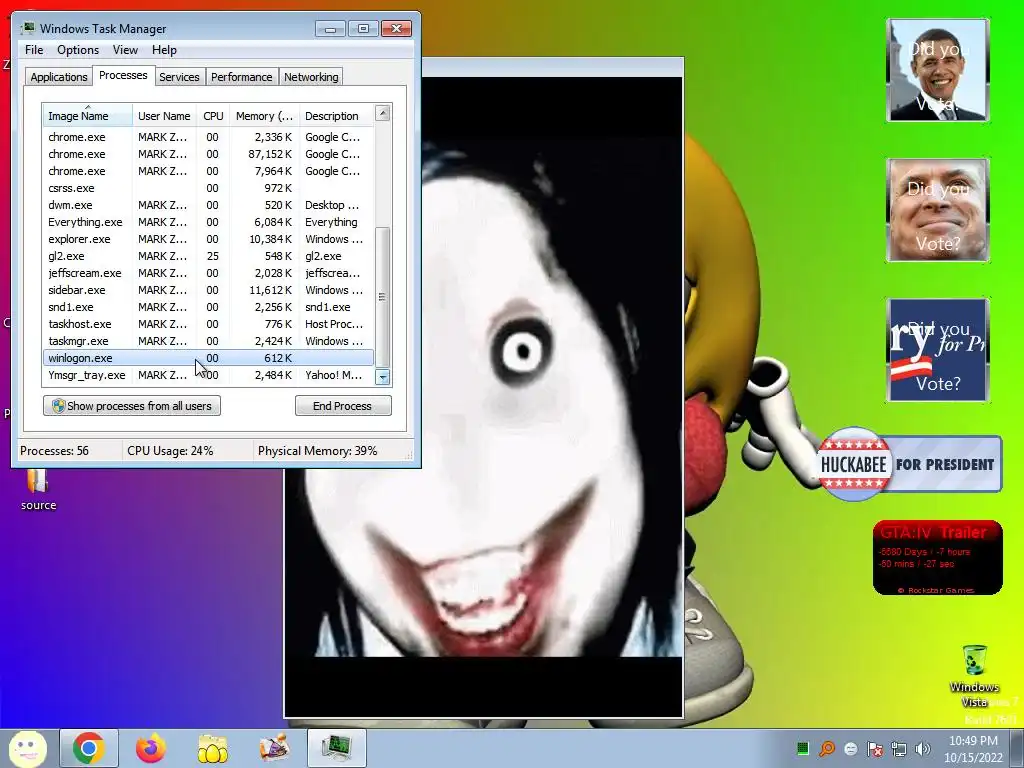
Task: Click the Processes: 56 status text
Action: click(54, 451)
